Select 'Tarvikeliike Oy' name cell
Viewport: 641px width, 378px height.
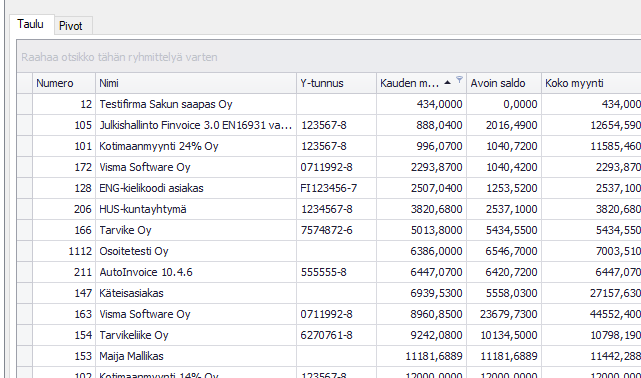[x=196, y=335]
